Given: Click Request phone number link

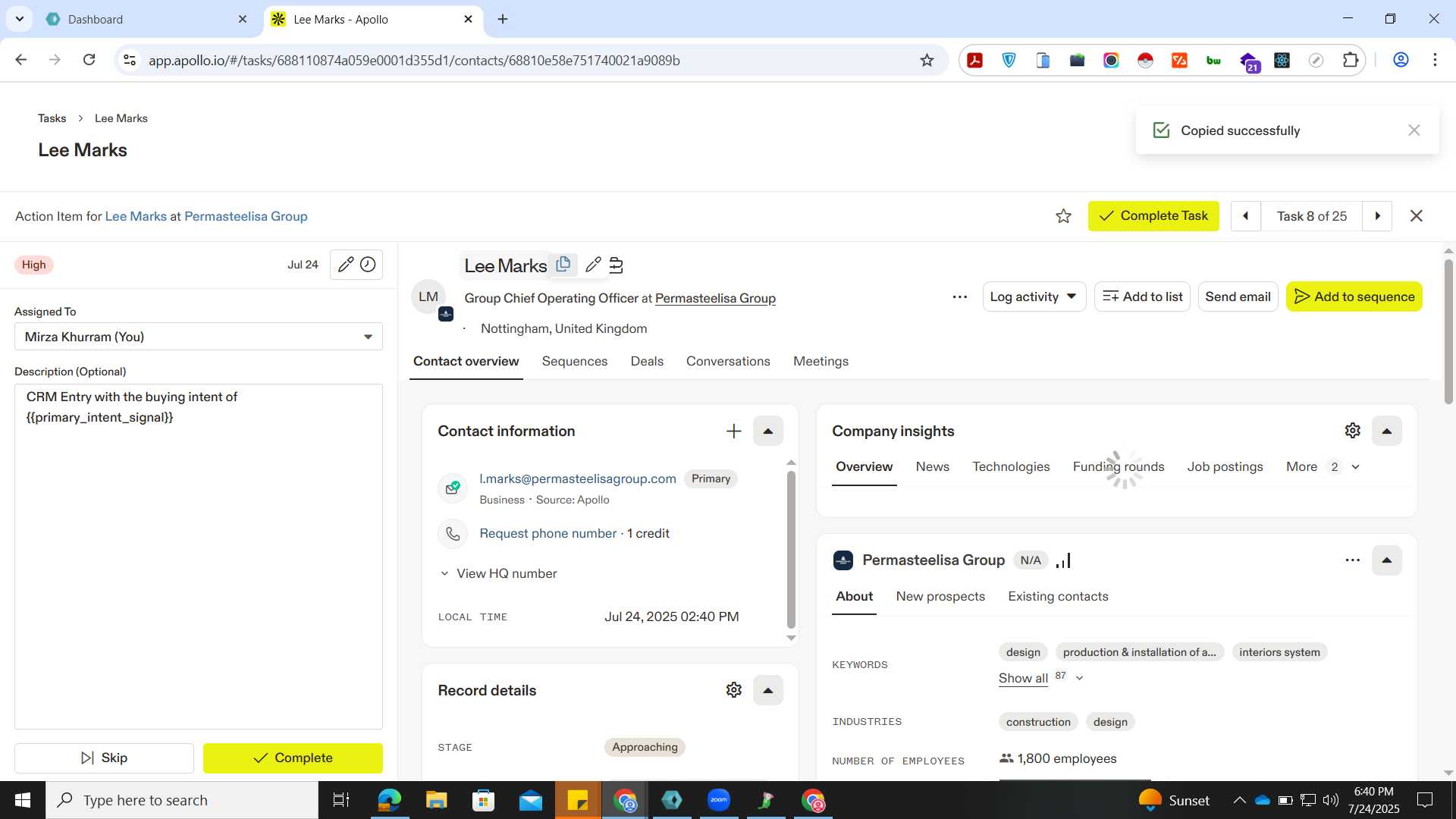Looking at the screenshot, I should (x=548, y=534).
